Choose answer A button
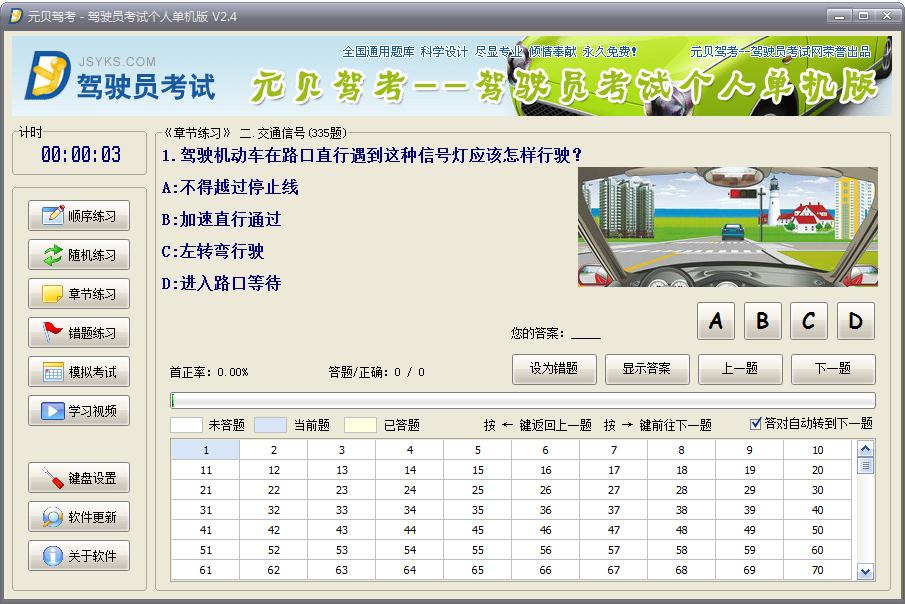 click(716, 321)
